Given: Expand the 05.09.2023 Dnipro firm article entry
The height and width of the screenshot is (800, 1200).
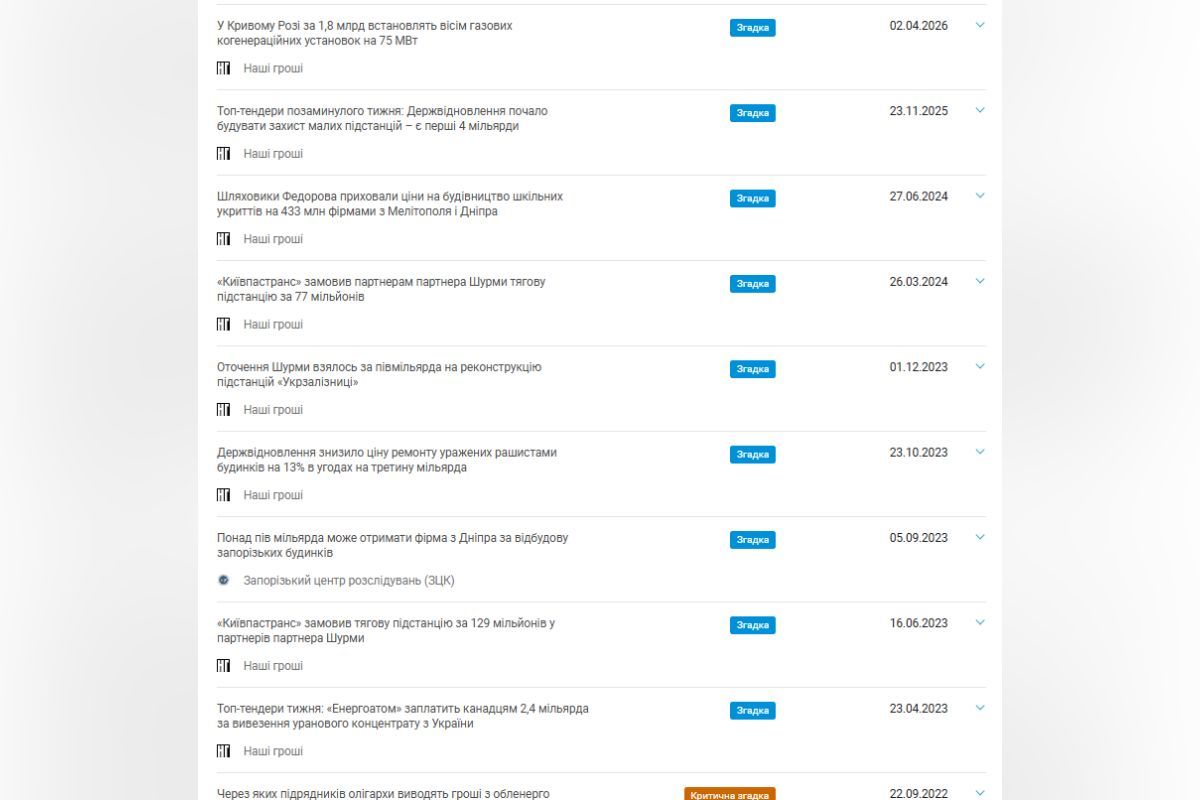Looking at the screenshot, I should [x=979, y=539].
